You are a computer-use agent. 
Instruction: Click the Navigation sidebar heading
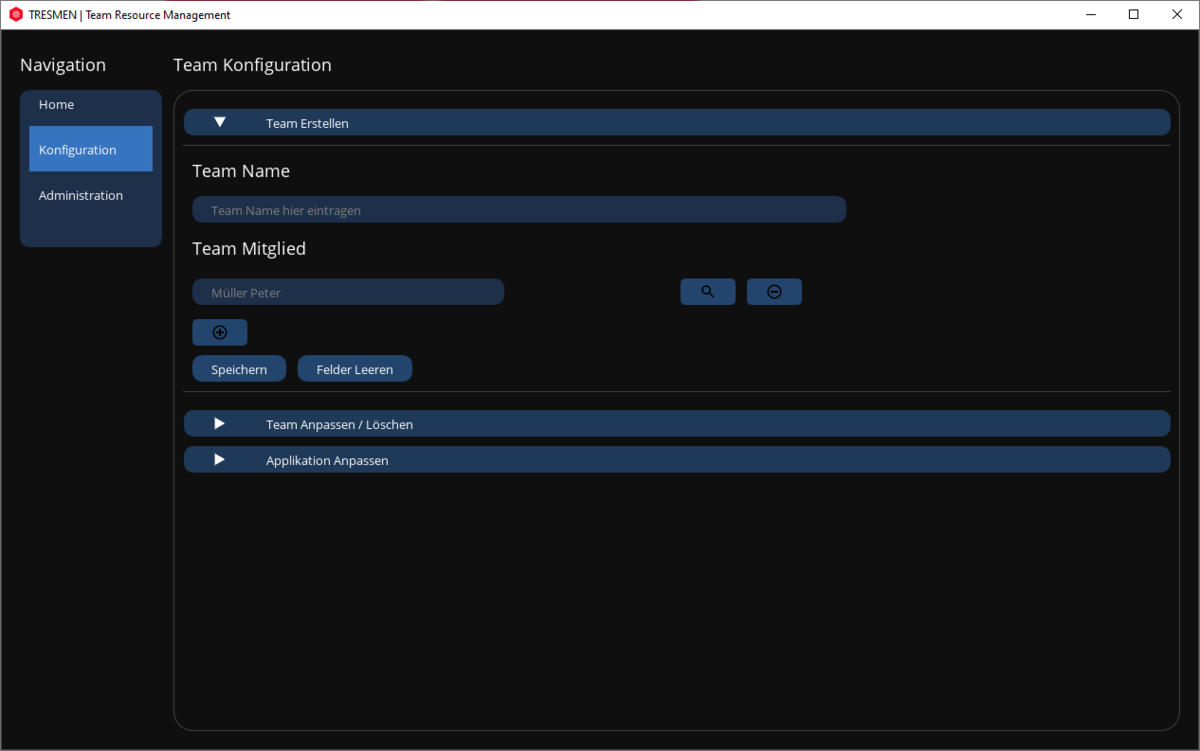coord(63,65)
